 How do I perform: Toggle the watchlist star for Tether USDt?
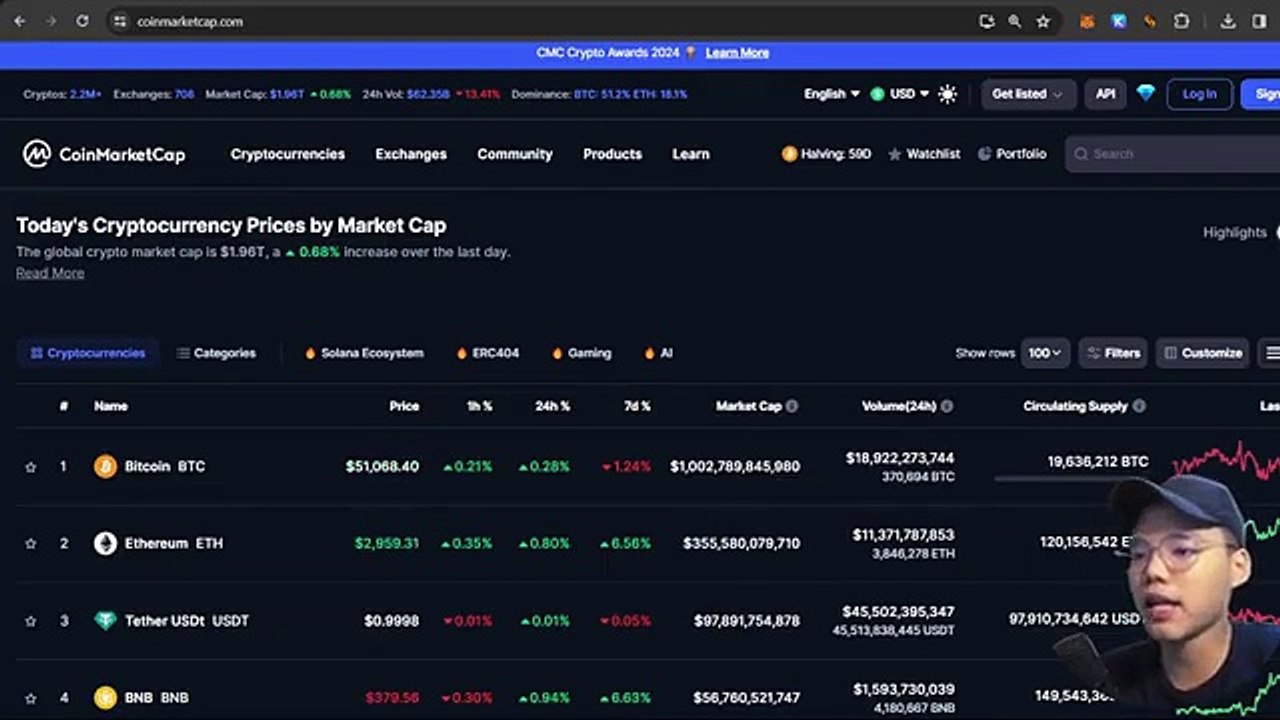[31, 621]
